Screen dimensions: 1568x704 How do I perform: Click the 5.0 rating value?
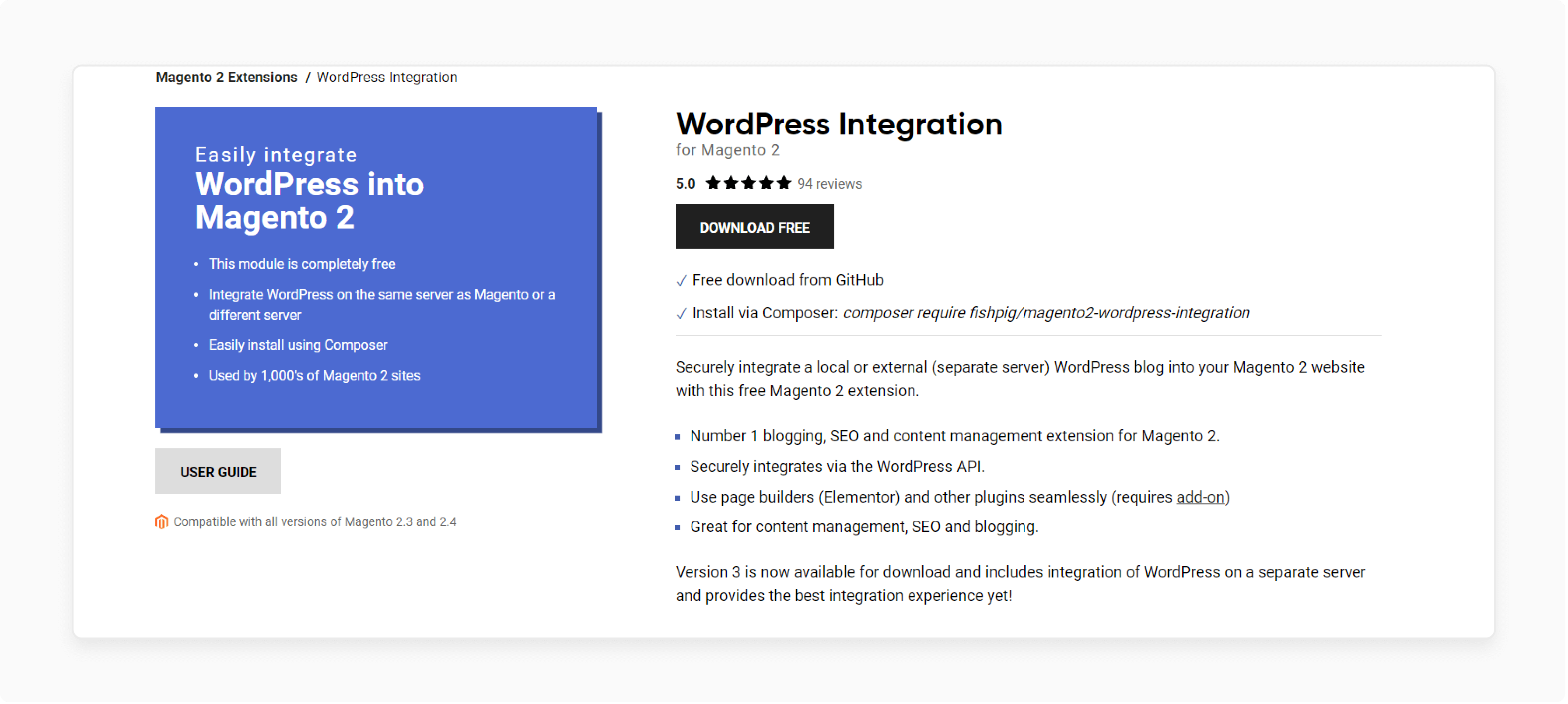click(686, 184)
